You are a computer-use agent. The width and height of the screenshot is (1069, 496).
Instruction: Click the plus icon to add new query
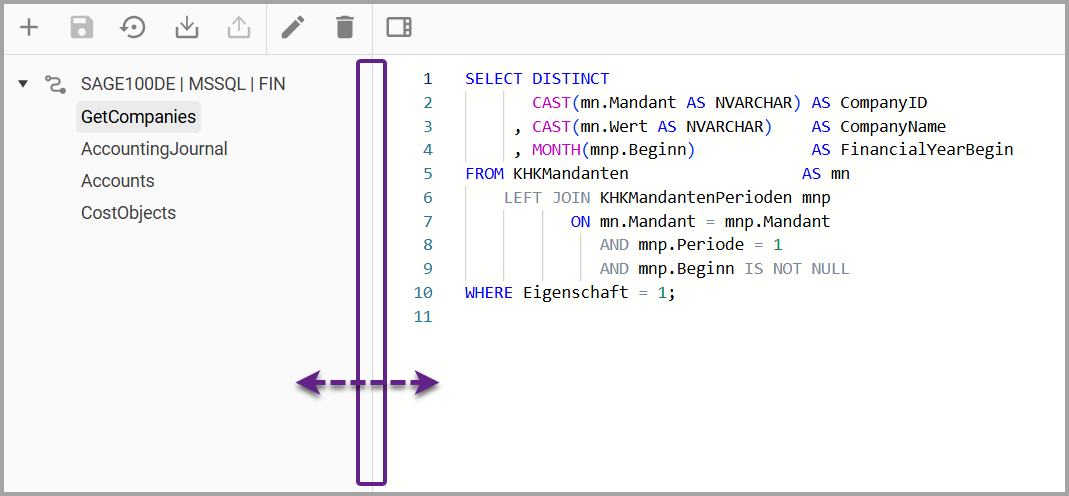pos(29,27)
